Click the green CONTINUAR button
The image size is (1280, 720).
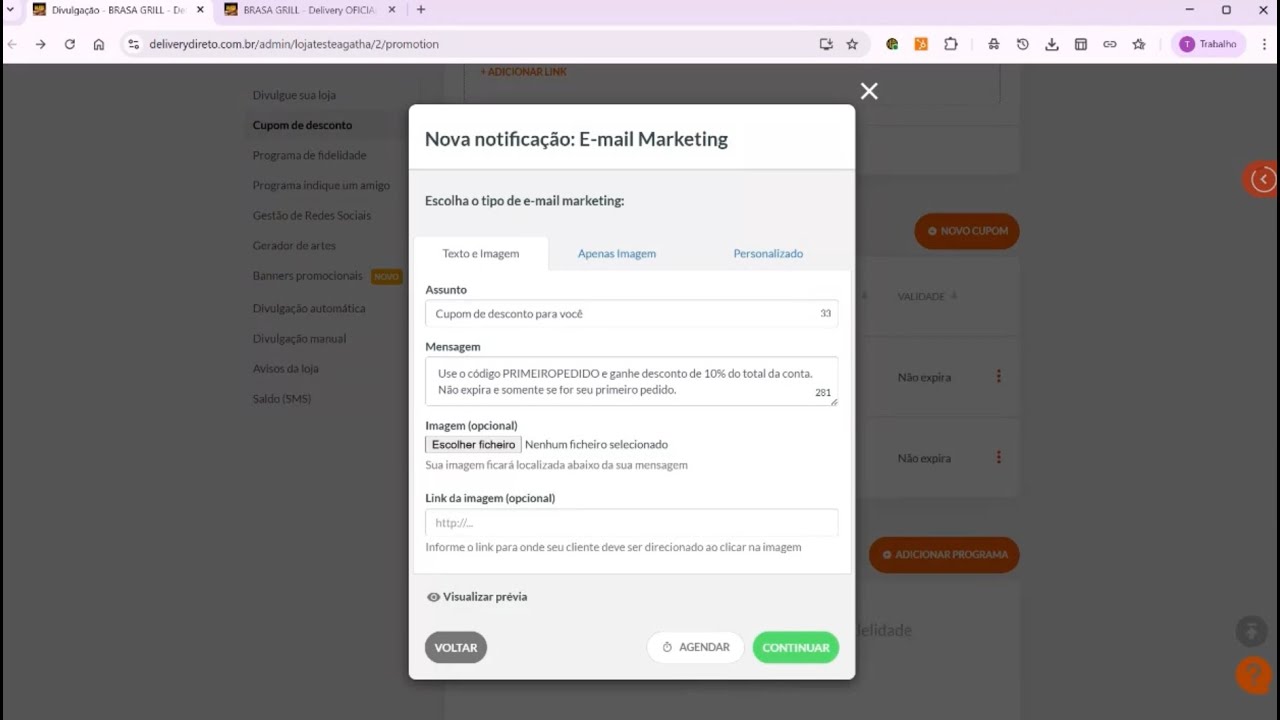pyautogui.click(x=796, y=648)
